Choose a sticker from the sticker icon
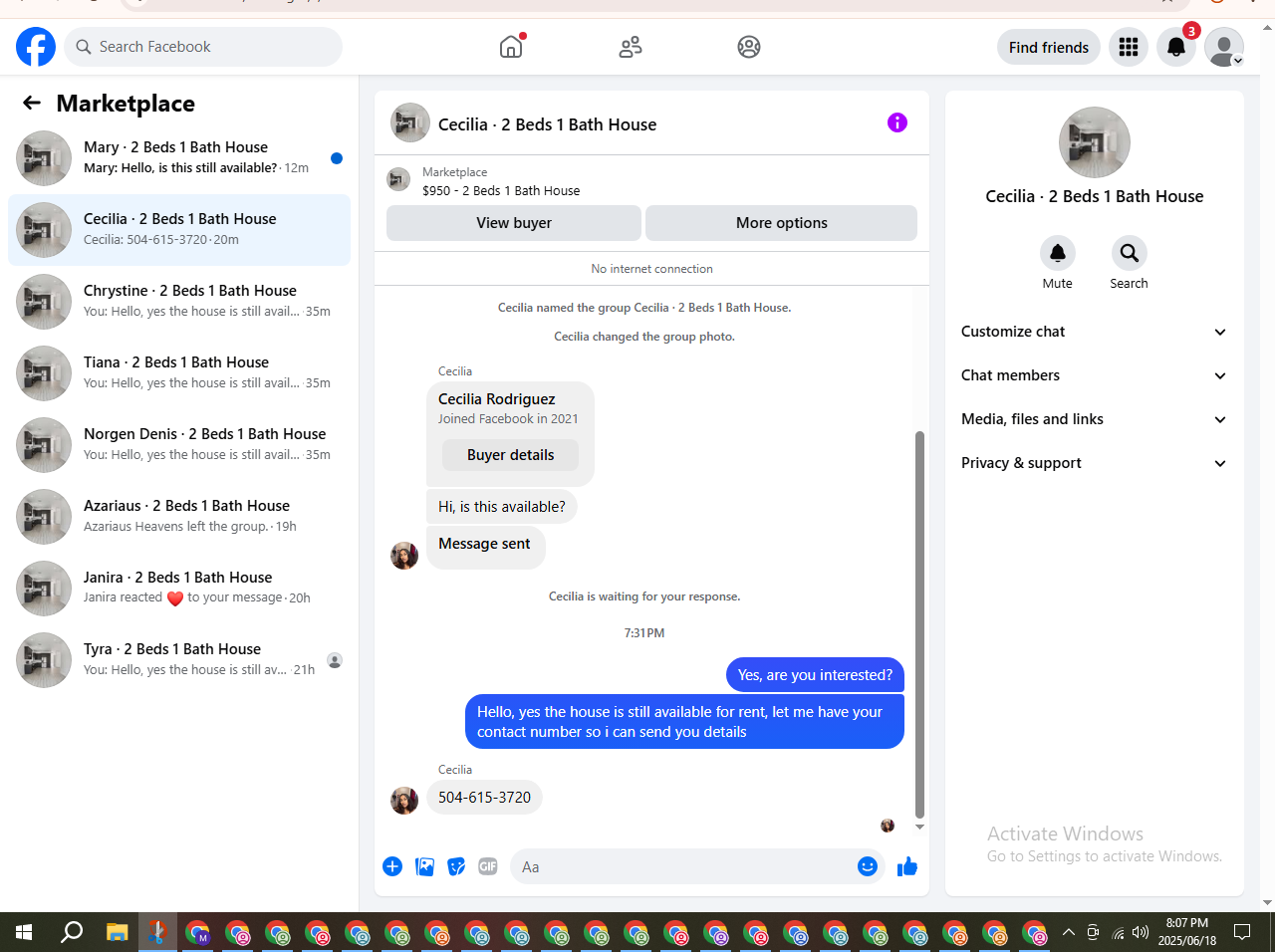 (x=456, y=866)
